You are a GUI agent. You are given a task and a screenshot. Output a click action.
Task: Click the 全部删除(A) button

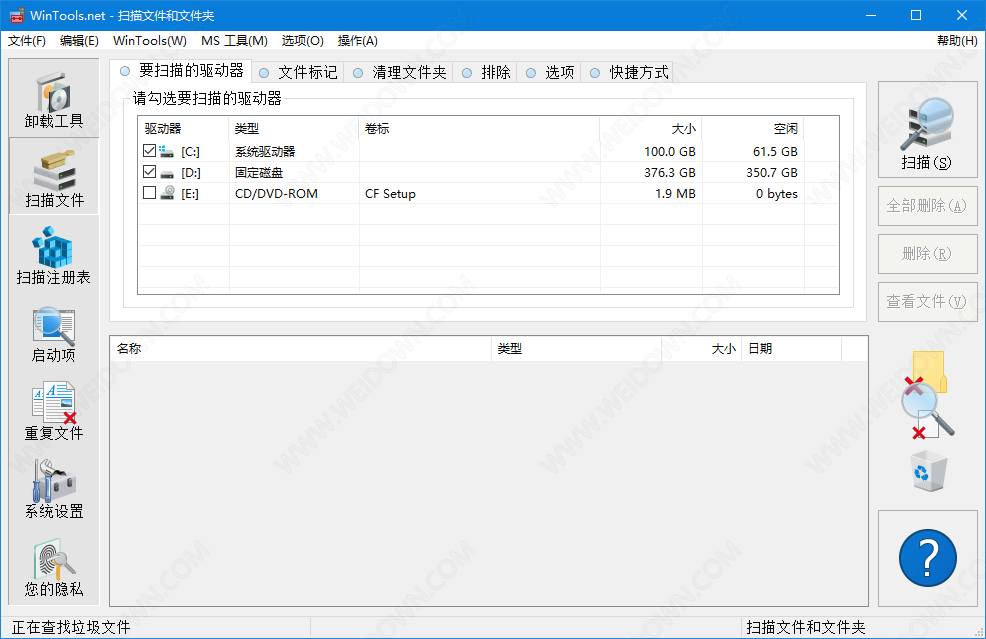pyautogui.click(x=928, y=206)
